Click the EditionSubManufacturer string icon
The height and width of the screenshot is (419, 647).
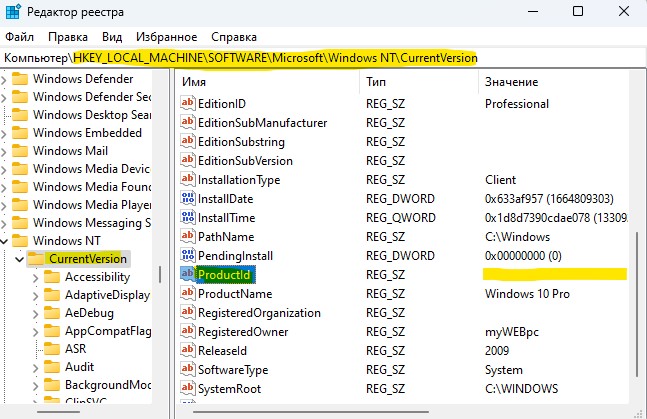tap(188, 122)
